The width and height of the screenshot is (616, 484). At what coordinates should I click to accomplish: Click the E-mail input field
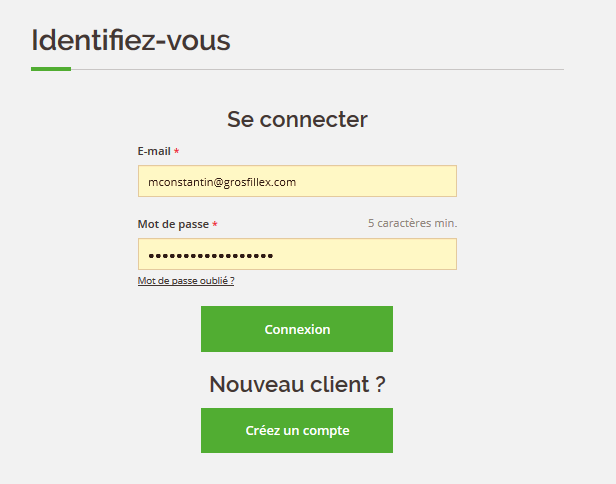[297, 181]
